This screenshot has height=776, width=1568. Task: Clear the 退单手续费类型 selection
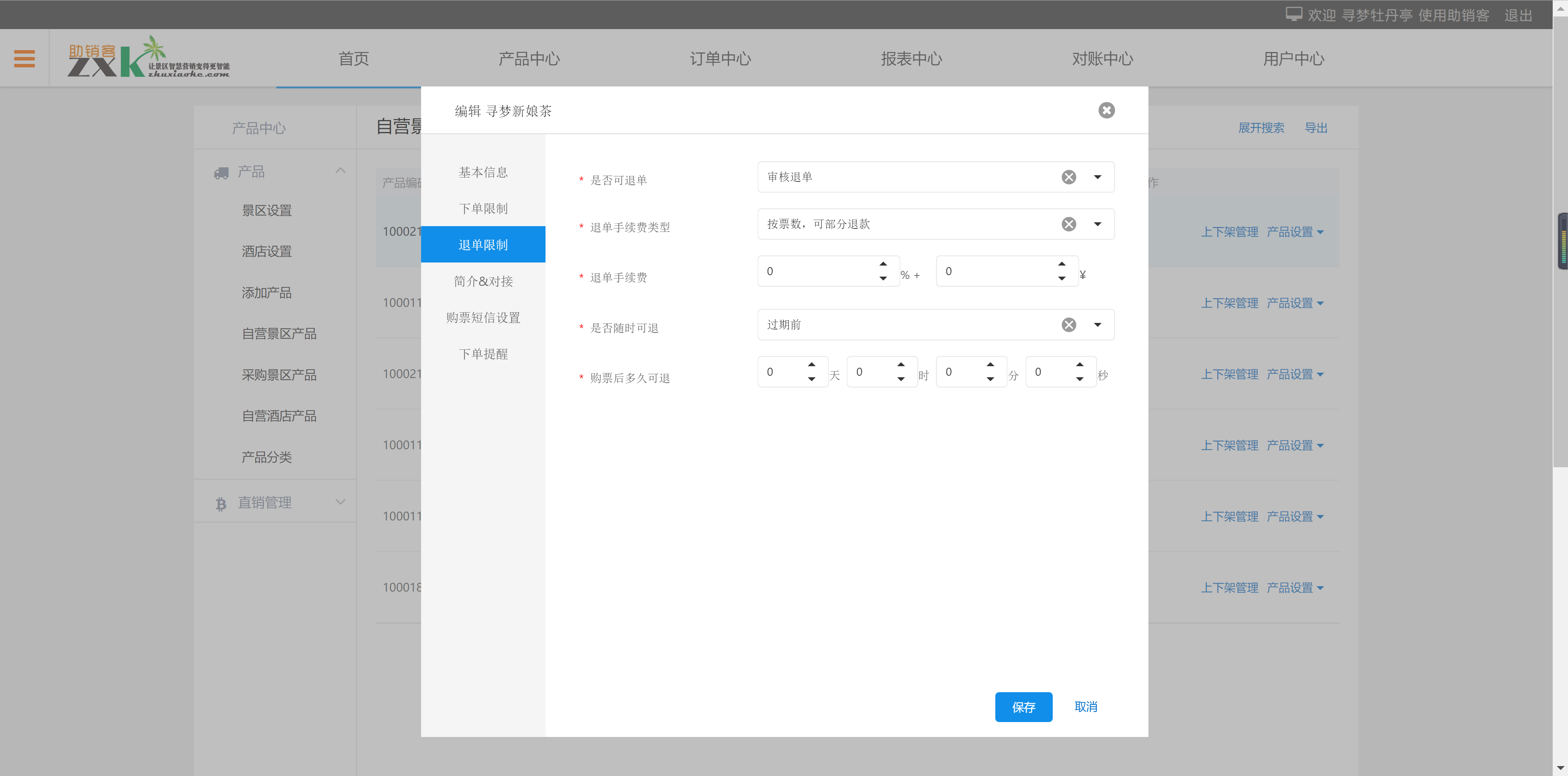[x=1068, y=224]
